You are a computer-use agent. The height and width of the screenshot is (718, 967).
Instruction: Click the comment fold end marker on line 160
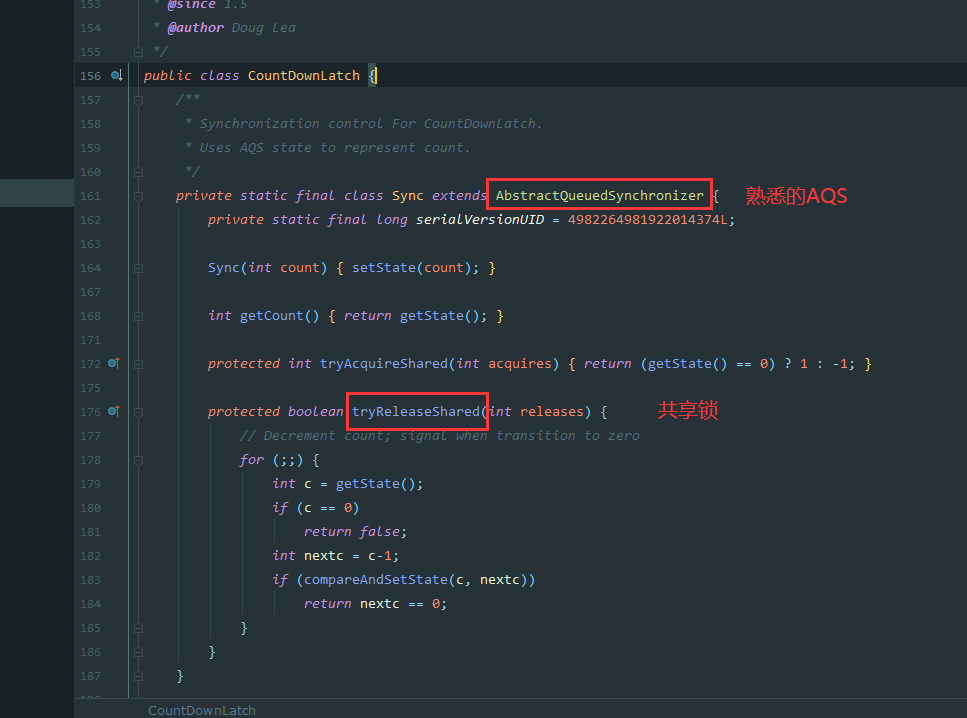[x=138, y=172]
